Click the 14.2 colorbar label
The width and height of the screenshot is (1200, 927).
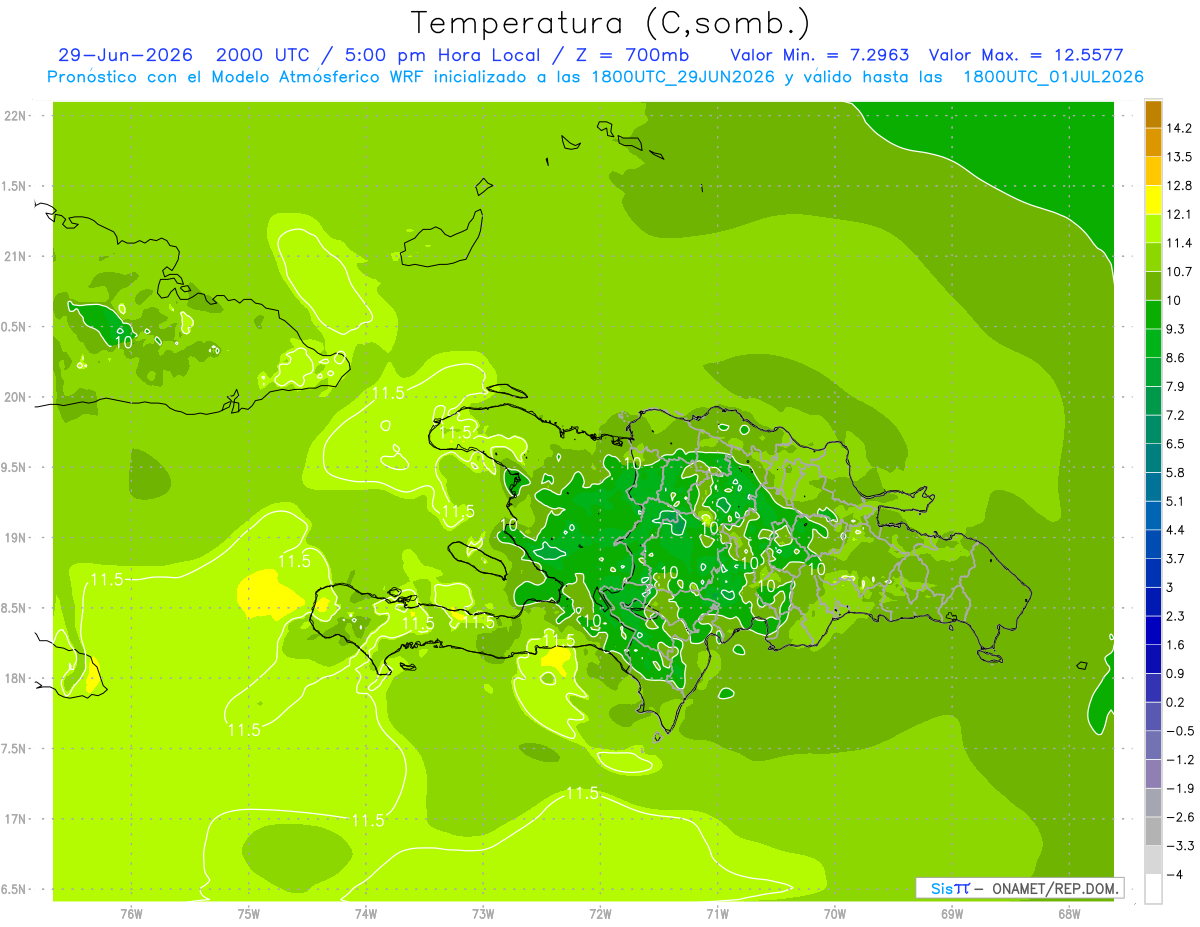point(1179,128)
